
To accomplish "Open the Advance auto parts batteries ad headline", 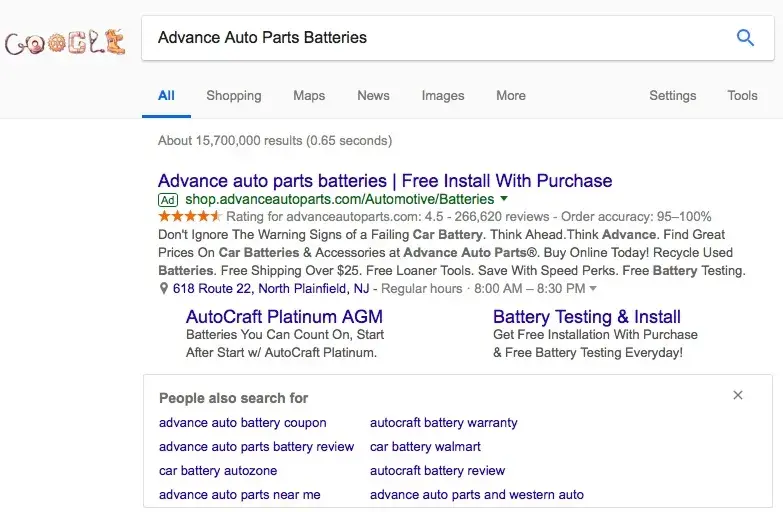I will pos(385,181).
